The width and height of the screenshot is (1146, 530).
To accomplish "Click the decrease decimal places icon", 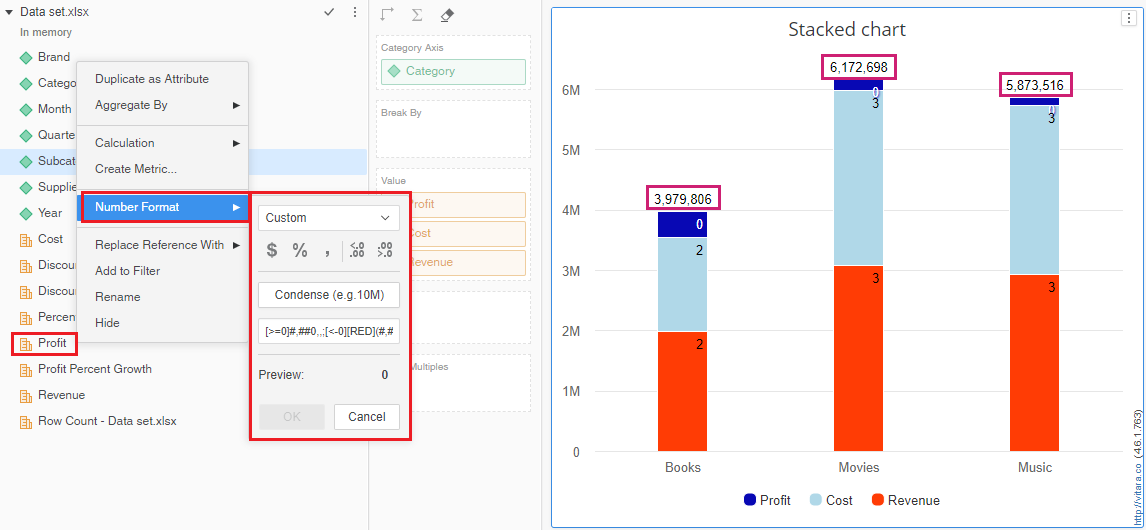I will tap(357, 251).
